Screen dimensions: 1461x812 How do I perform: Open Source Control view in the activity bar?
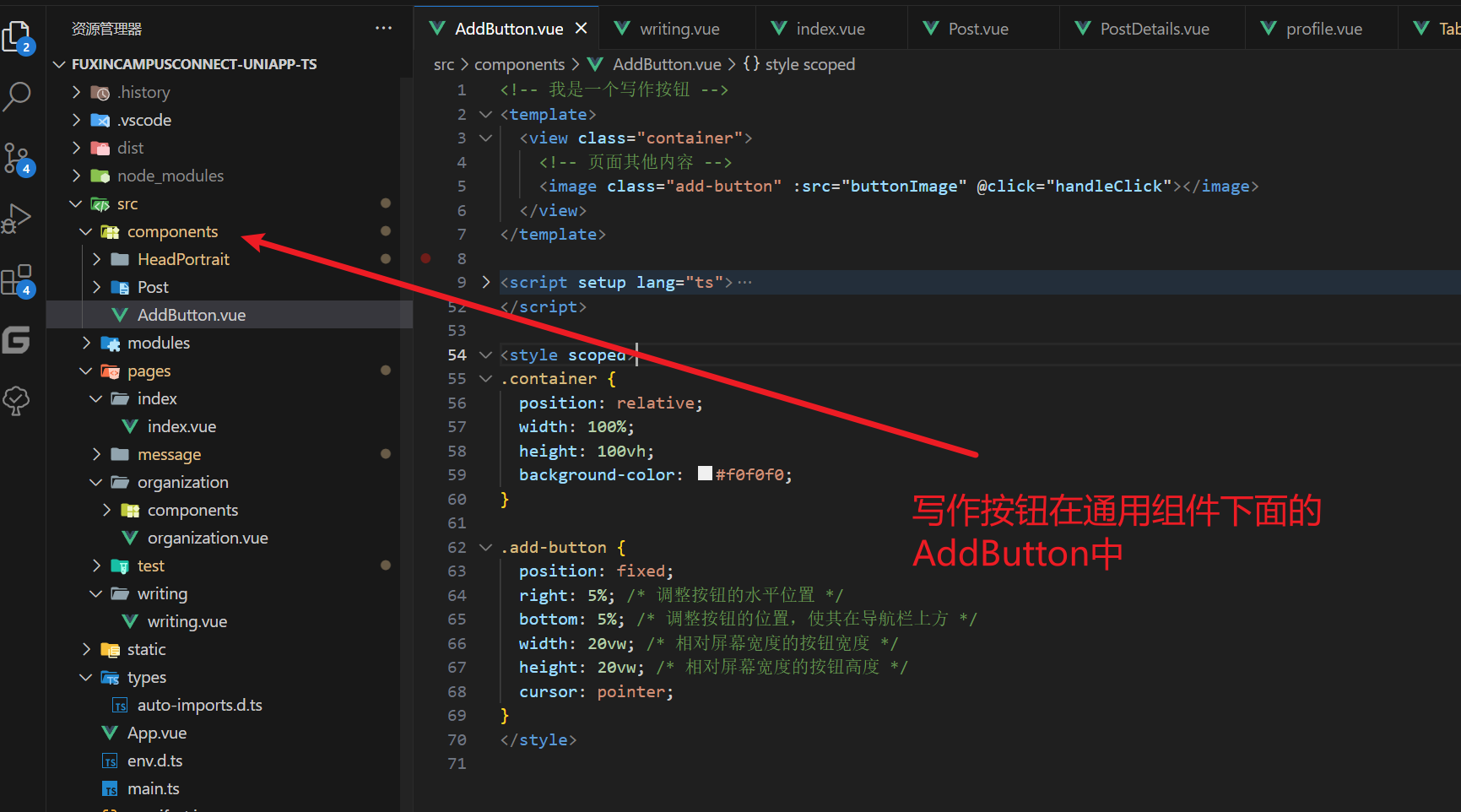[17, 159]
